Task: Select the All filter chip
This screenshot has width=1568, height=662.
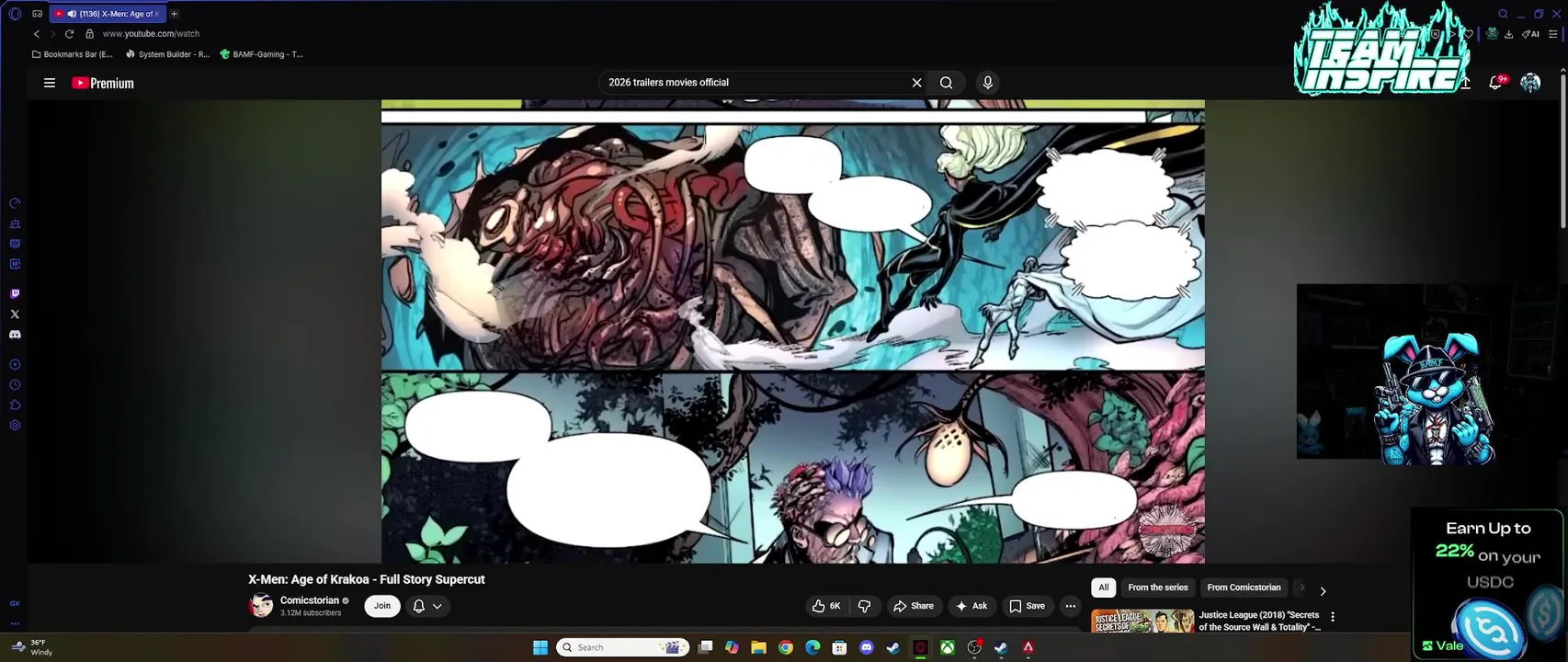Action: click(1104, 588)
